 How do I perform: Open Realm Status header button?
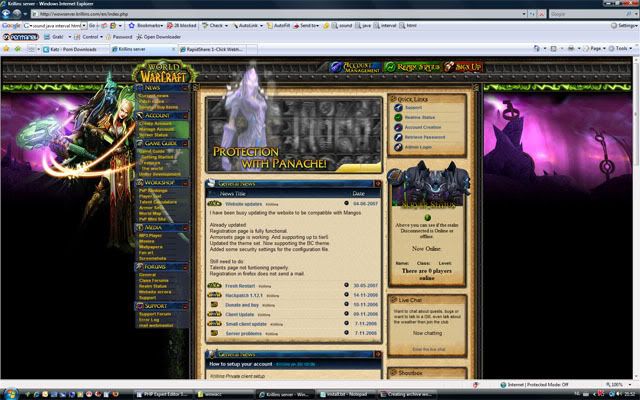pyautogui.click(x=412, y=67)
